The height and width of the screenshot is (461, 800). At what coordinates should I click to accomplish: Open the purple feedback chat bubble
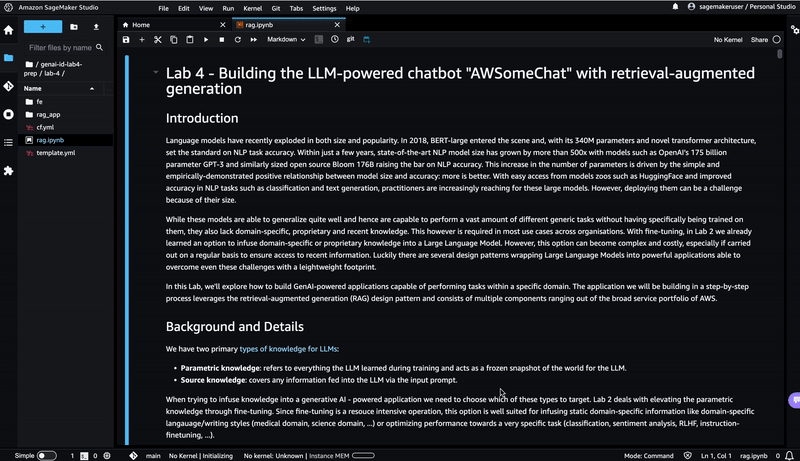point(795,400)
